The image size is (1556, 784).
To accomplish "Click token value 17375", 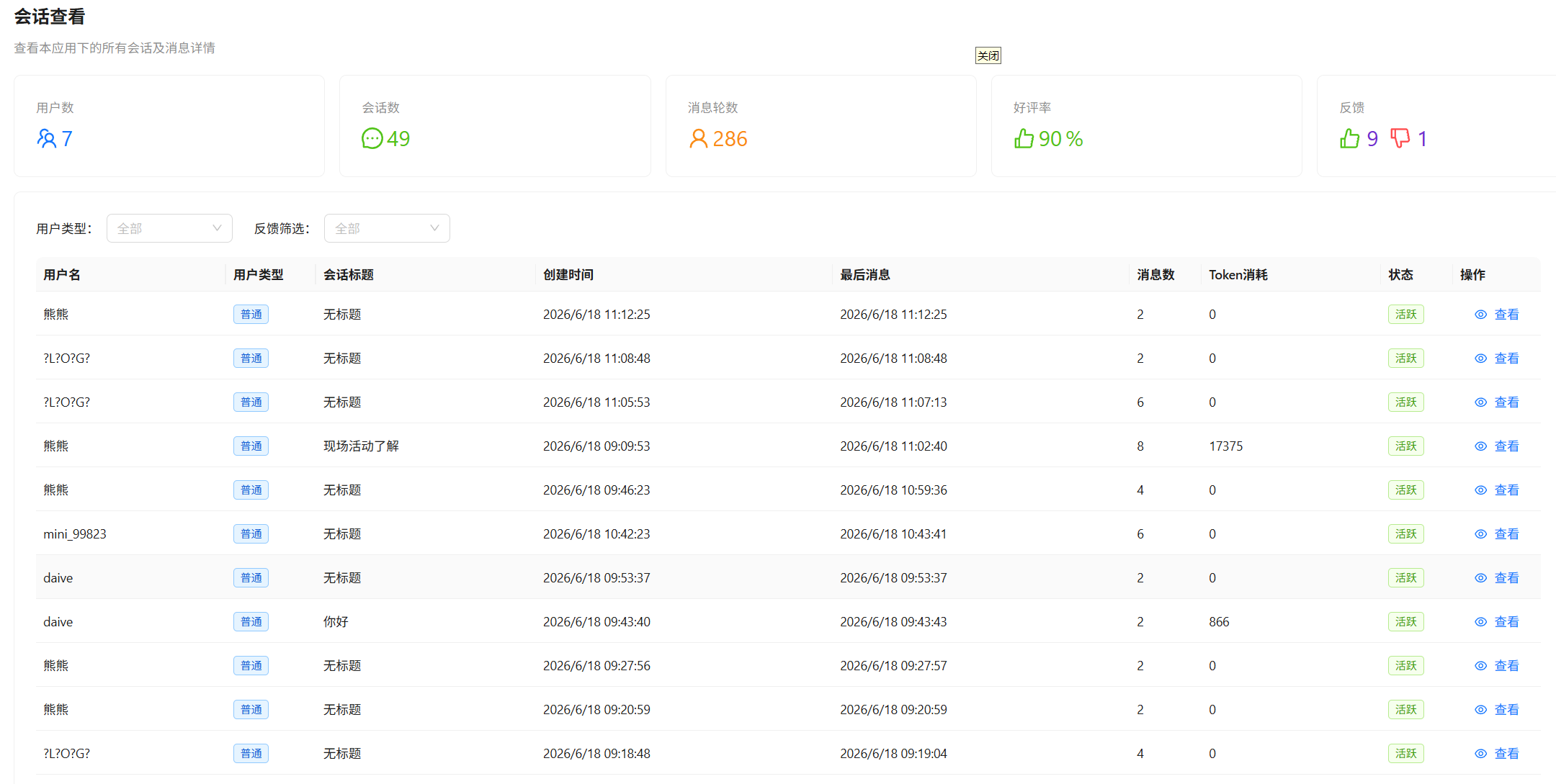I will tap(1226, 446).
